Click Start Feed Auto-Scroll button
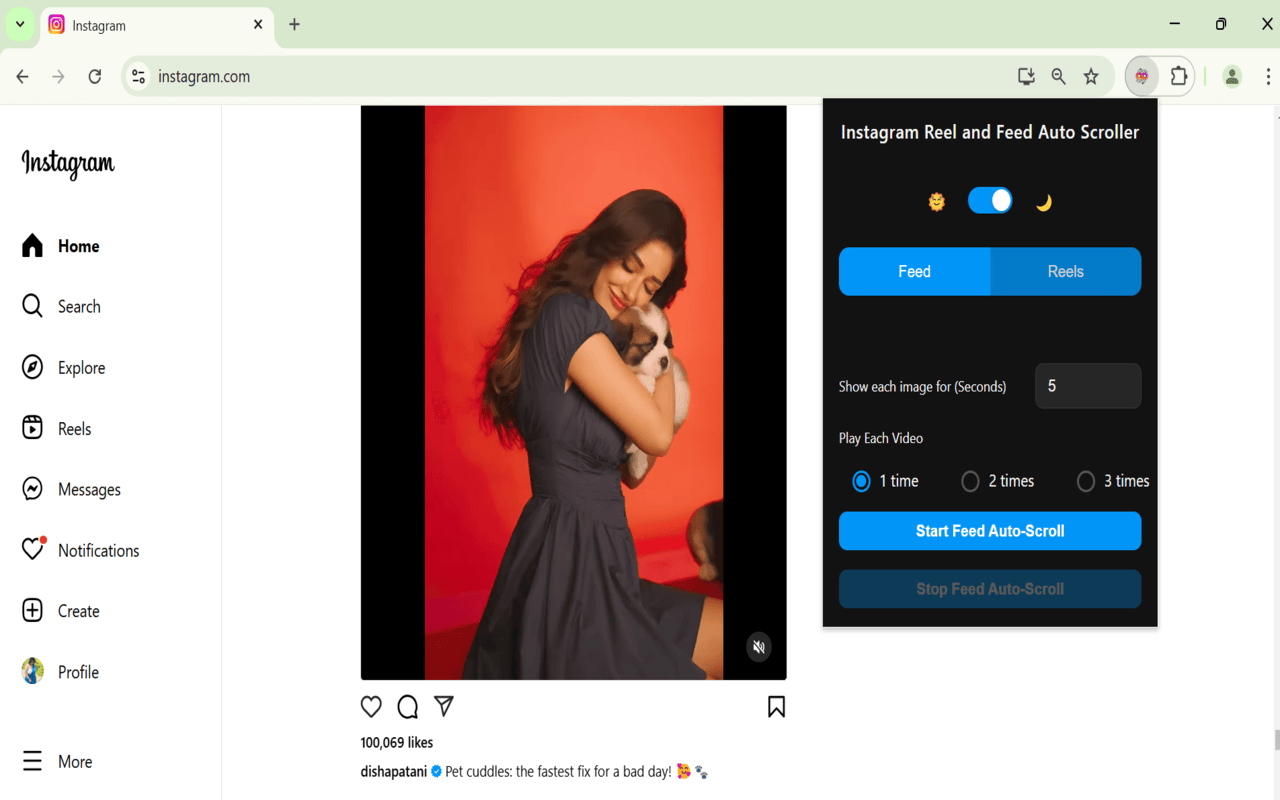This screenshot has width=1280, height=800. coord(990,531)
